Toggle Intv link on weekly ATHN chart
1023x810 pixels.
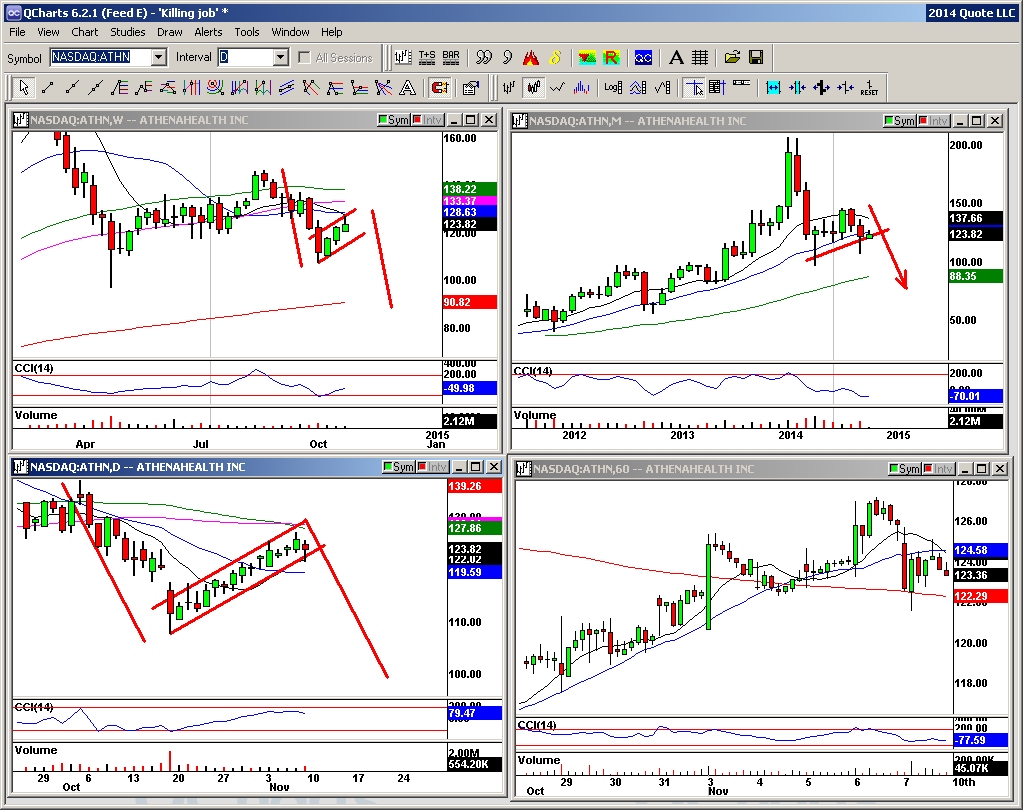click(427, 119)
